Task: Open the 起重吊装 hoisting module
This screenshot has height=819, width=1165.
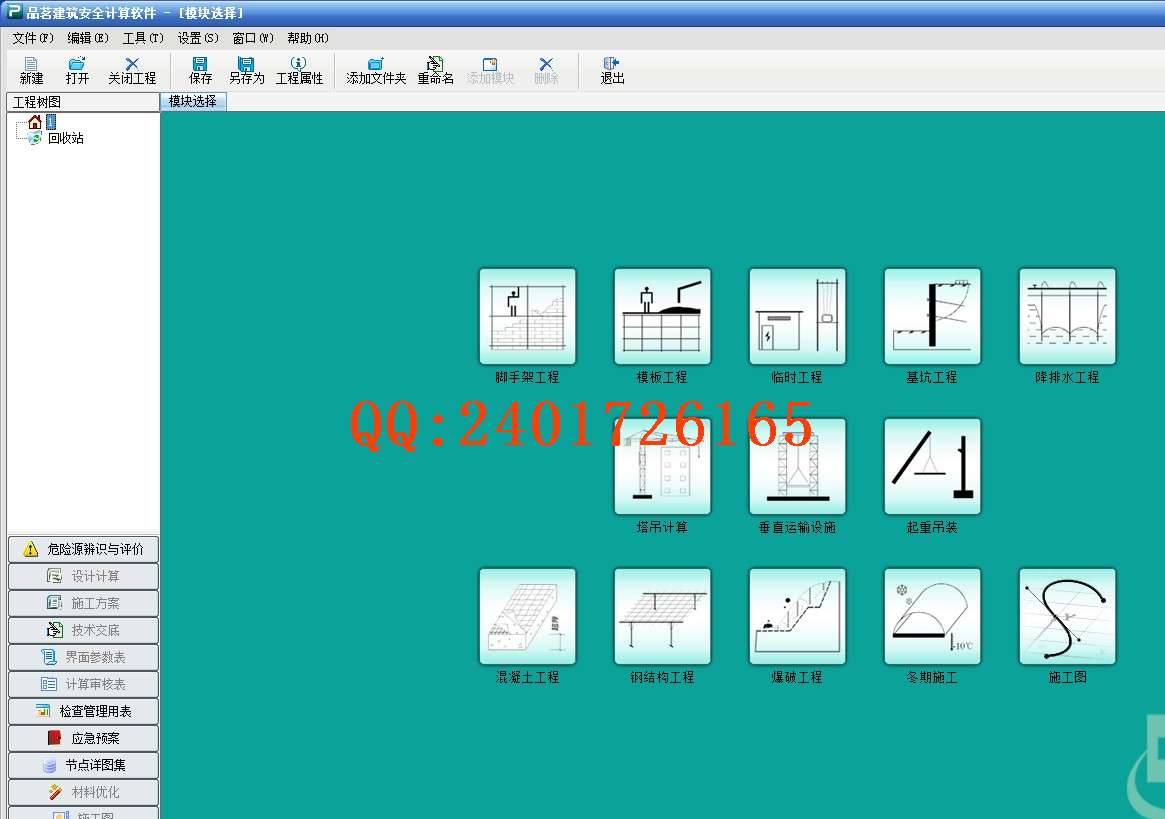Action: (932, 467)
